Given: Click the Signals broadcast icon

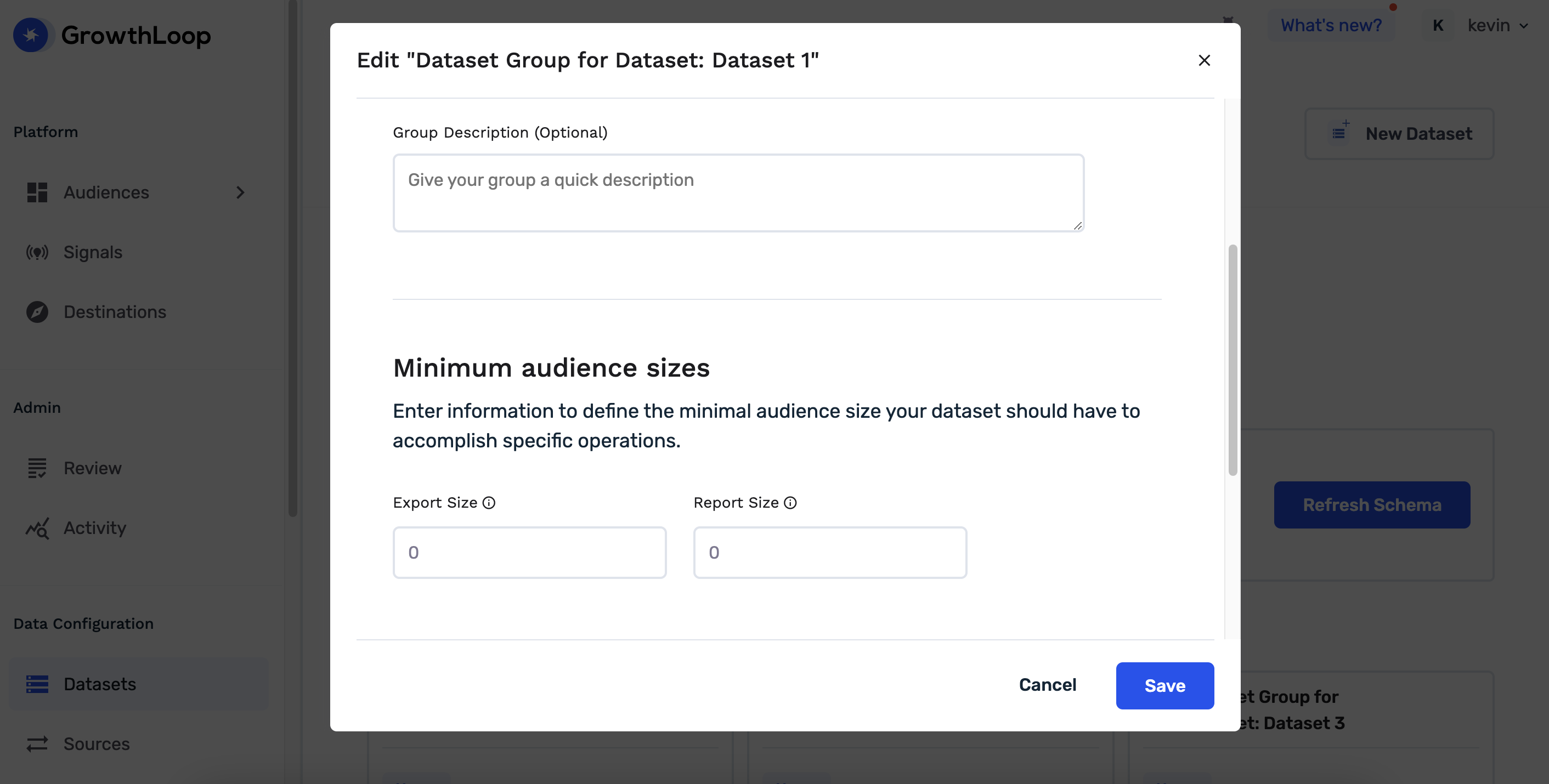Looking at the screenshot, I should point(37,253).
